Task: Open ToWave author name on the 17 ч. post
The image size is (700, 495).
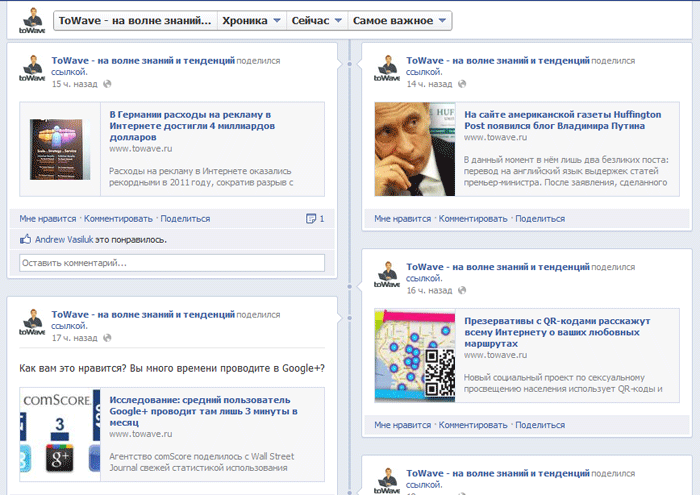Action: (143, 315)
